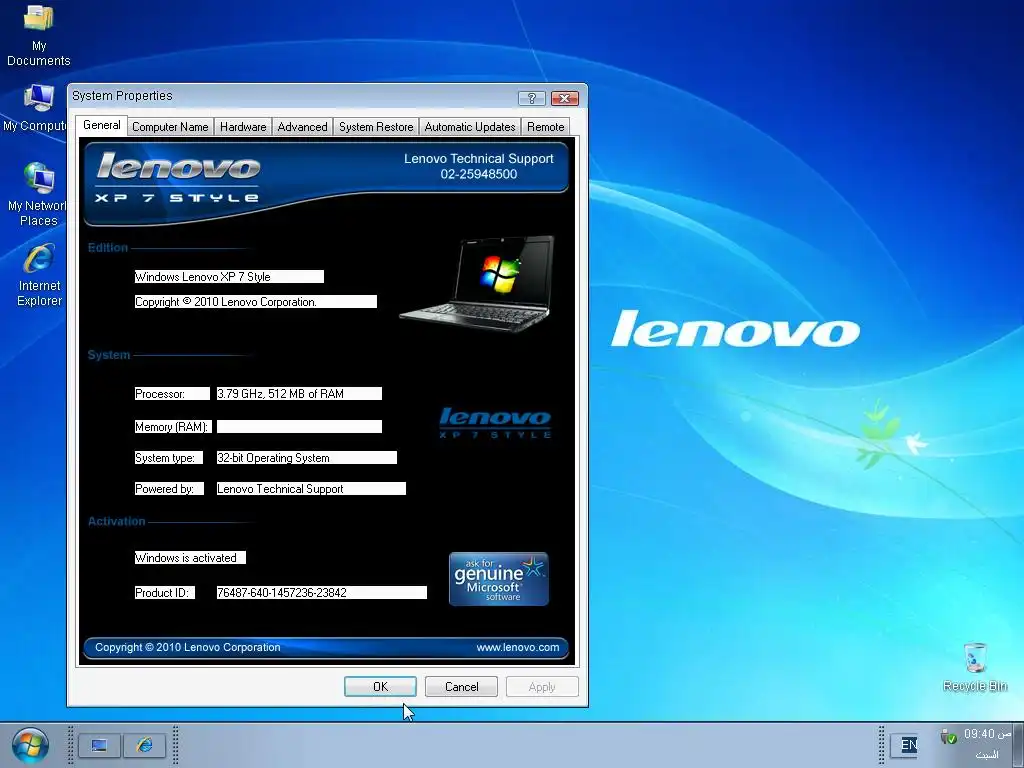
Task: Click the small blue Lenovo XP 7 Style logo
Action: pyautogui.click(x=495, y=423)
